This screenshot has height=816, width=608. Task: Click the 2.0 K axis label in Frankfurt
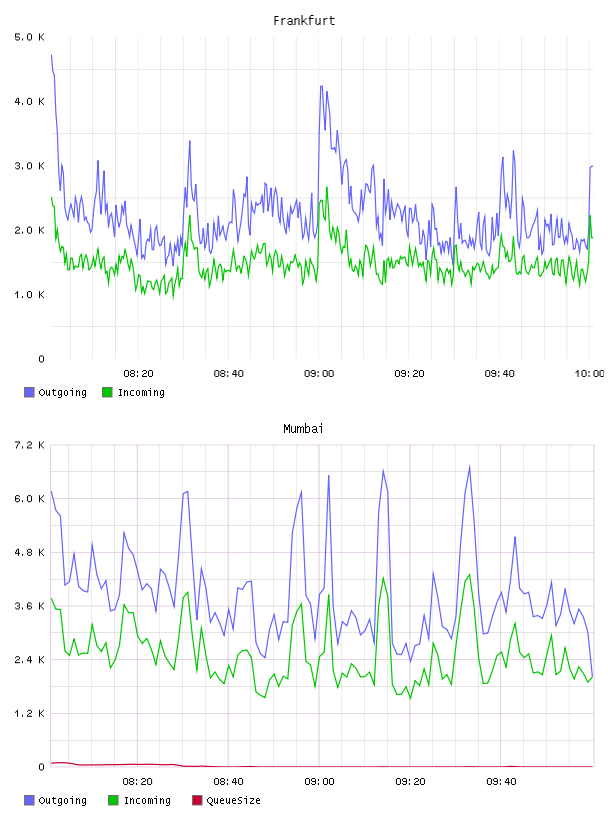coord(30,231)
